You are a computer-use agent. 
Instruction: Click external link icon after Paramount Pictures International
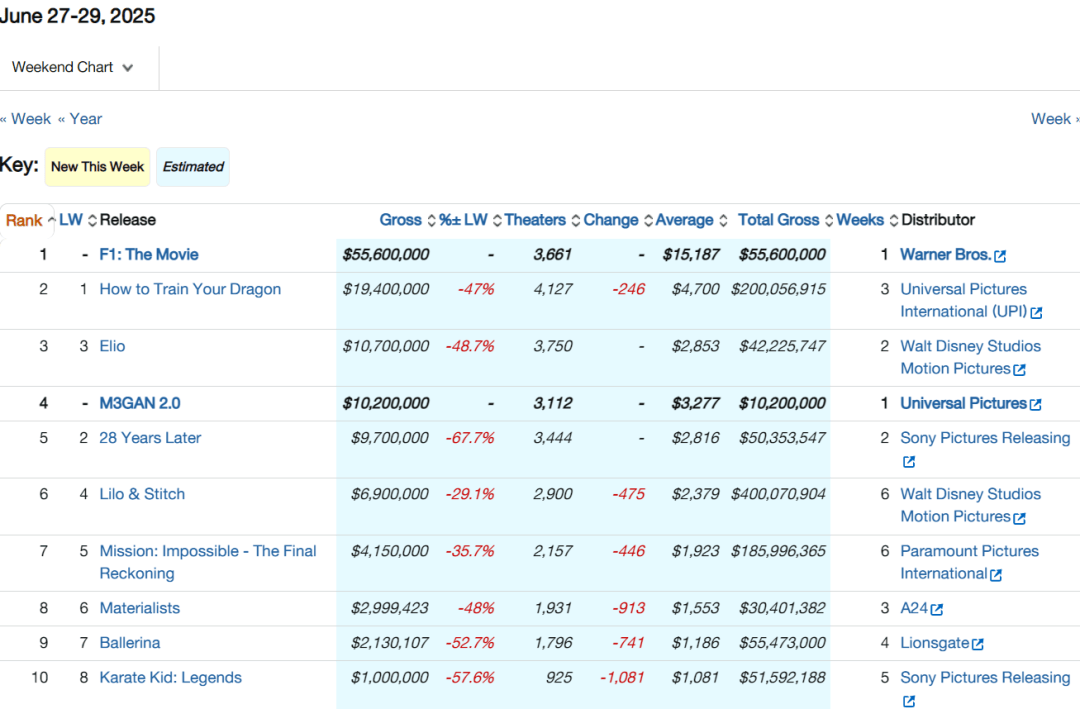click(996, 575)
